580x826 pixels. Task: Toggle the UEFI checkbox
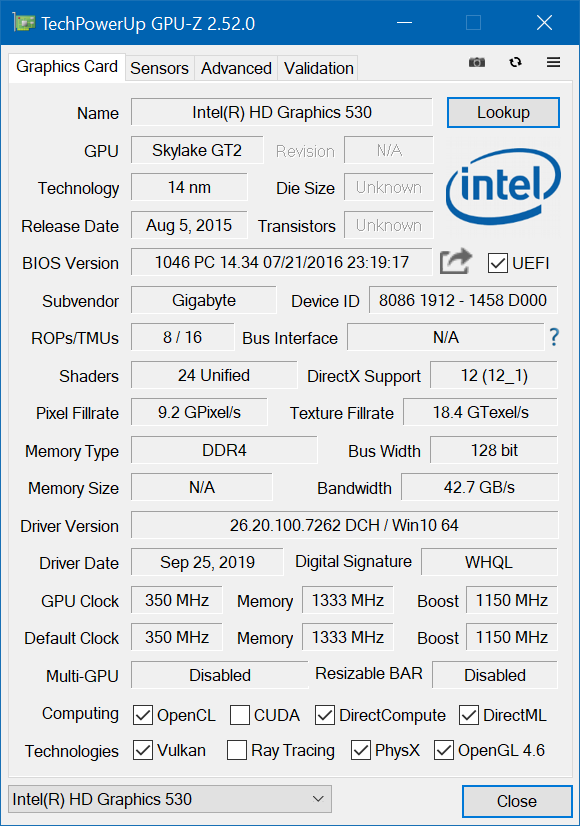point(498,262)
